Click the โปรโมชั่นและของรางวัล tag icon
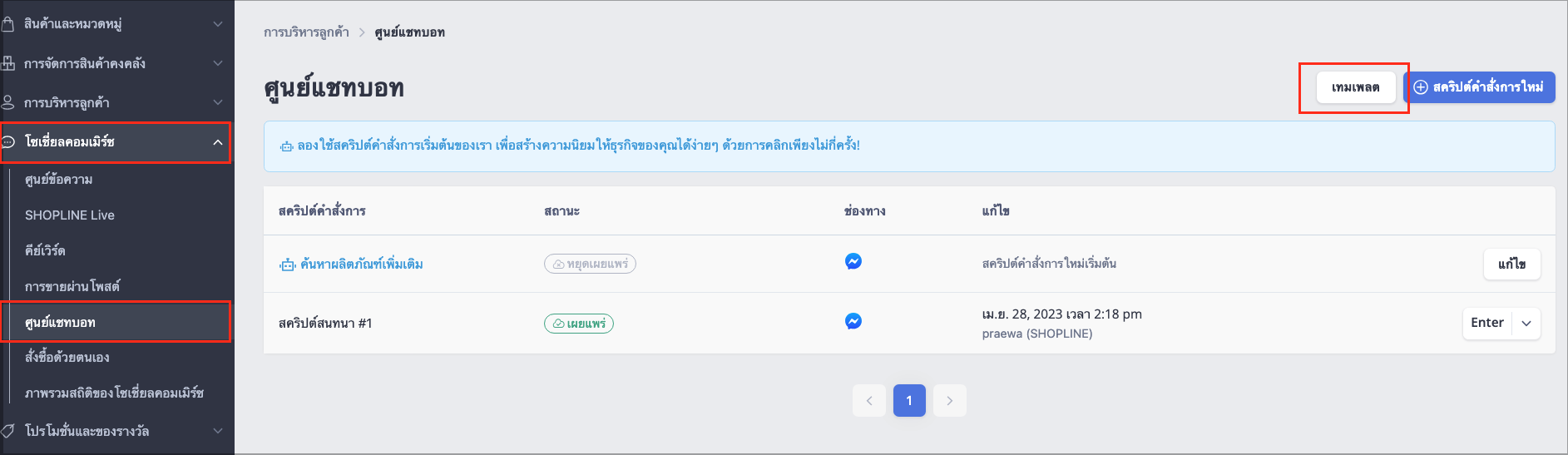 8,431
